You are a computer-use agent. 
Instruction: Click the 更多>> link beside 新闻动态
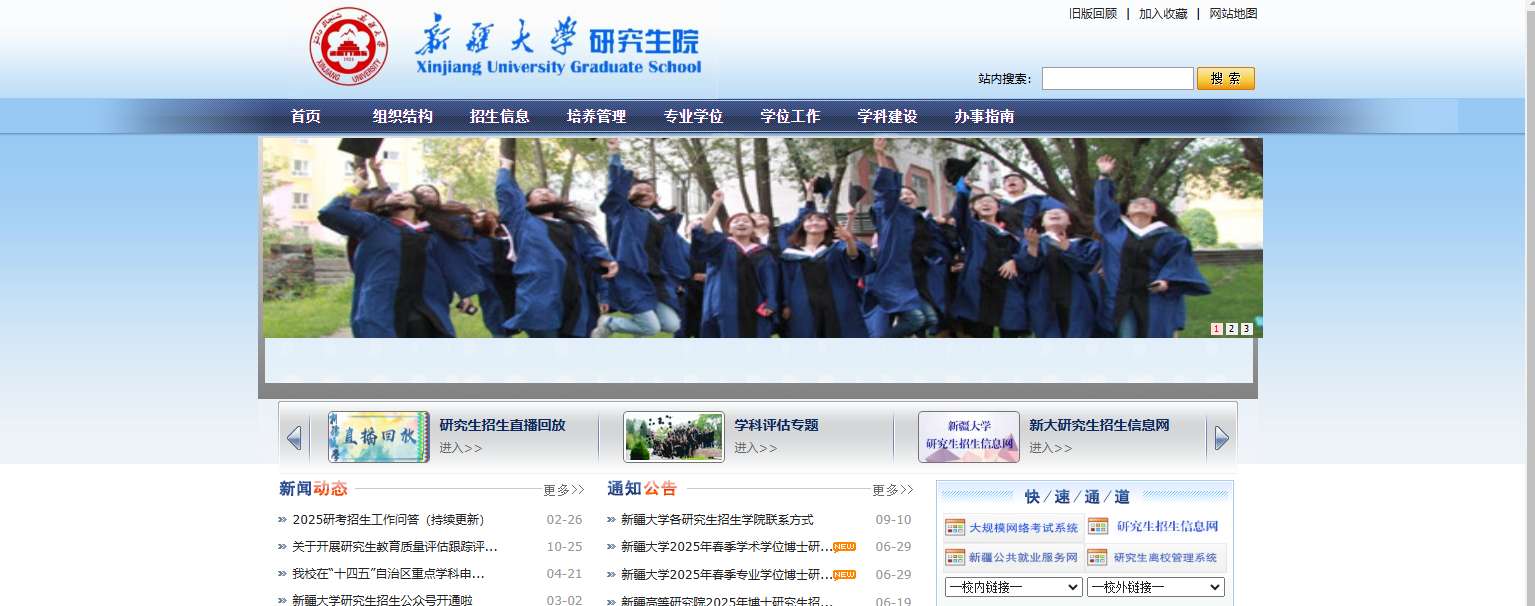pyautogui.click(x=563, y=490)
